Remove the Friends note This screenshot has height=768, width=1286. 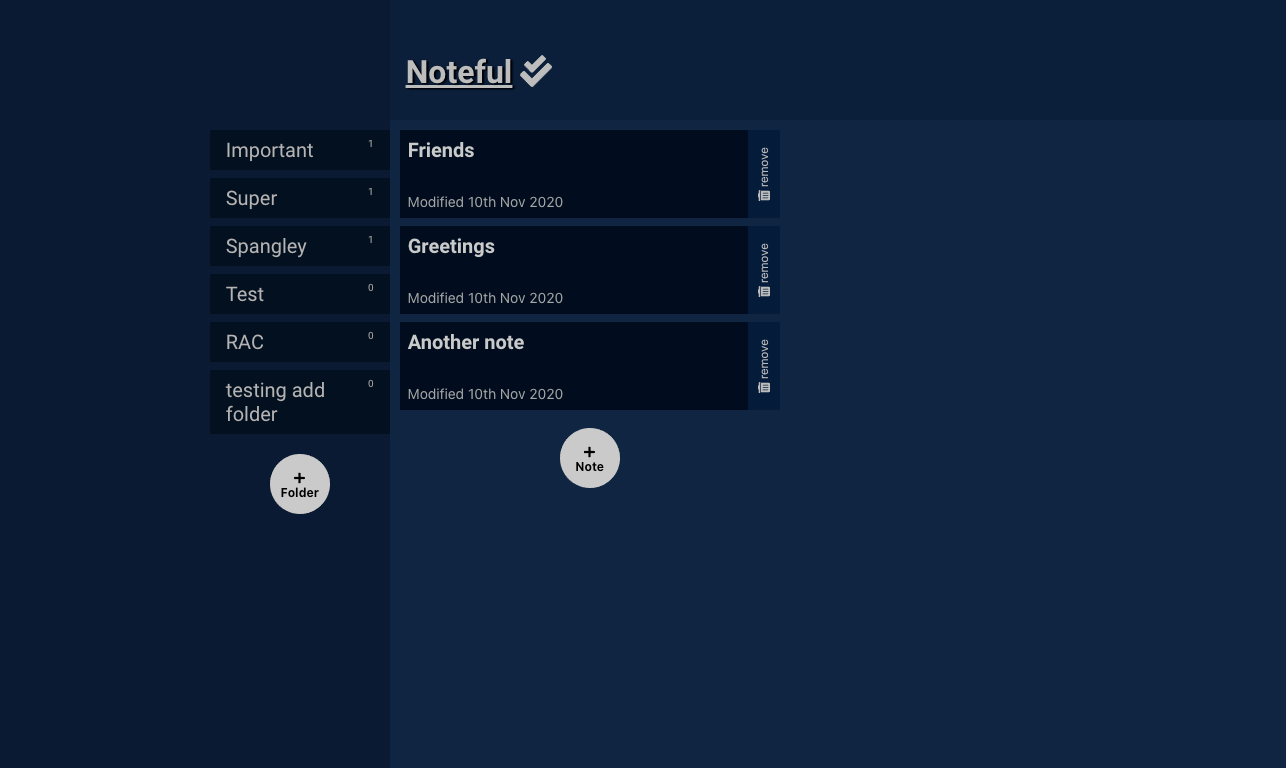point(763,170)
